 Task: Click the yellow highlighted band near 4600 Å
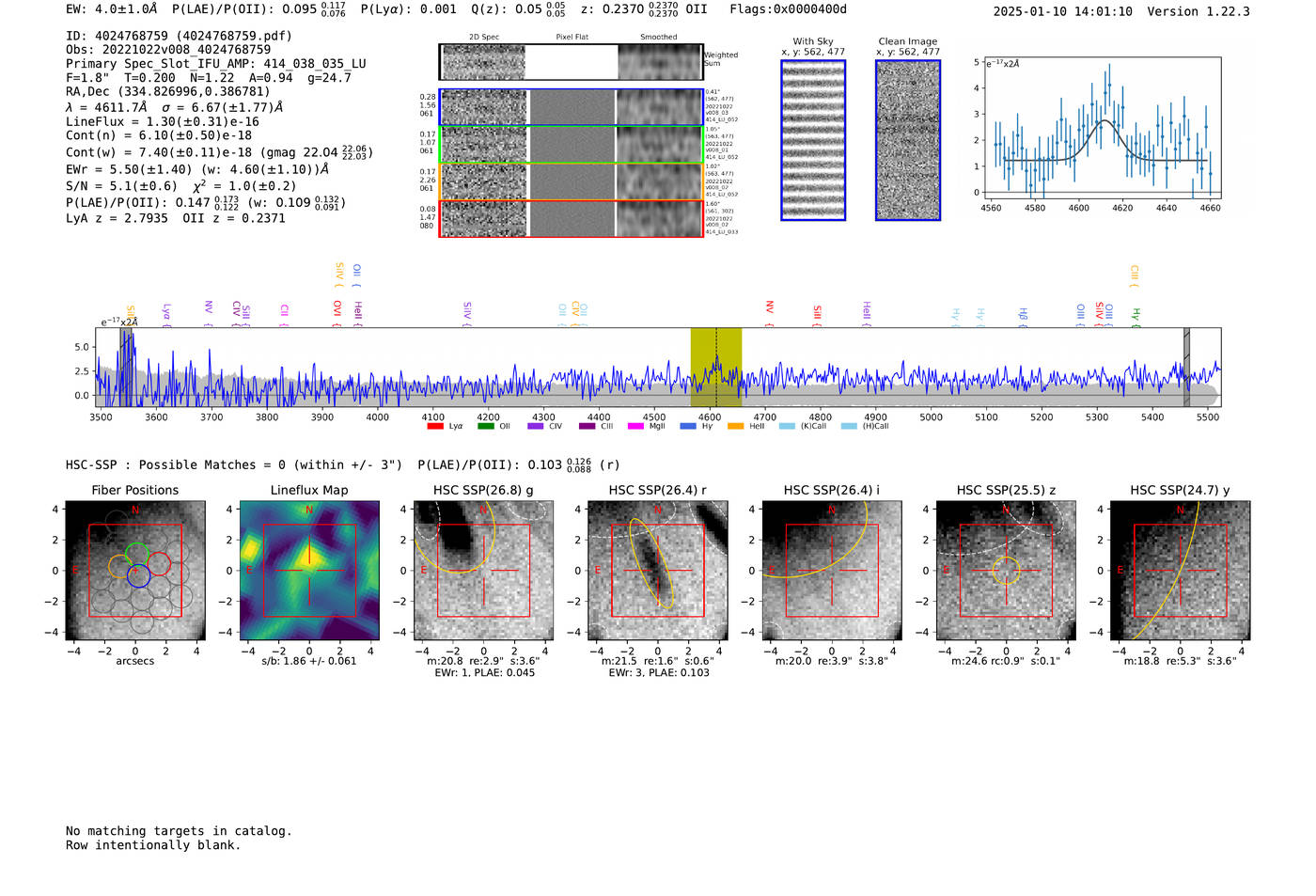(x=716, y=367)
